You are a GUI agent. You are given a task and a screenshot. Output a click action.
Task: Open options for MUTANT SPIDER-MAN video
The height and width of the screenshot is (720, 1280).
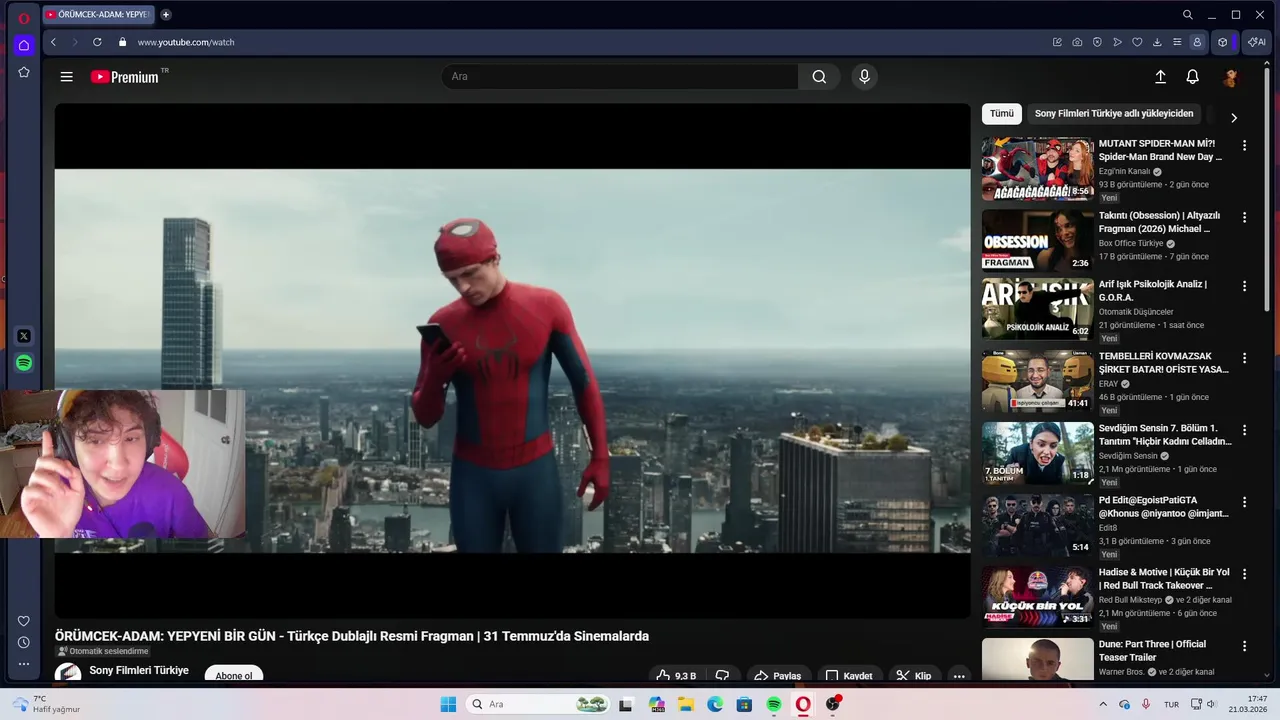pyautogui.click(x=1244, y=146)
